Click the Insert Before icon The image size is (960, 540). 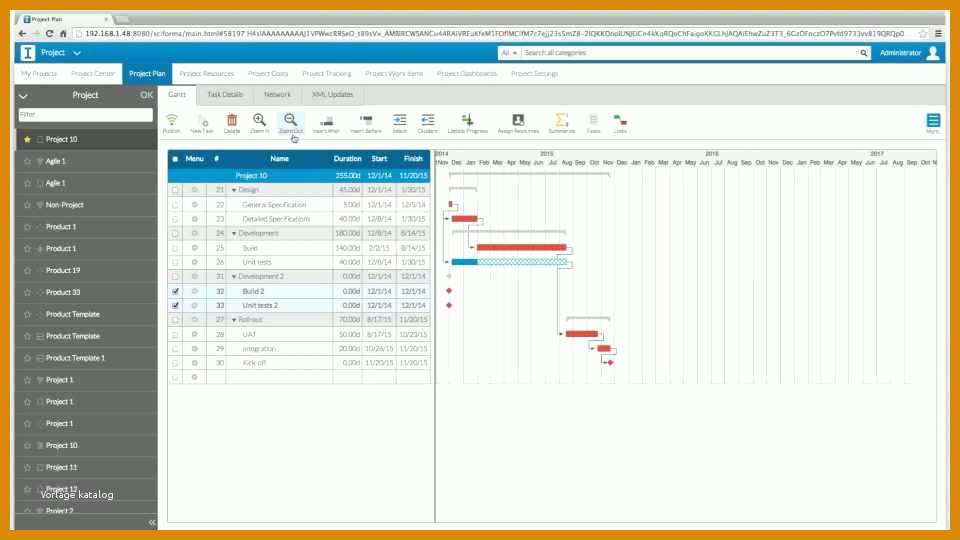click(x=366, y=120)
